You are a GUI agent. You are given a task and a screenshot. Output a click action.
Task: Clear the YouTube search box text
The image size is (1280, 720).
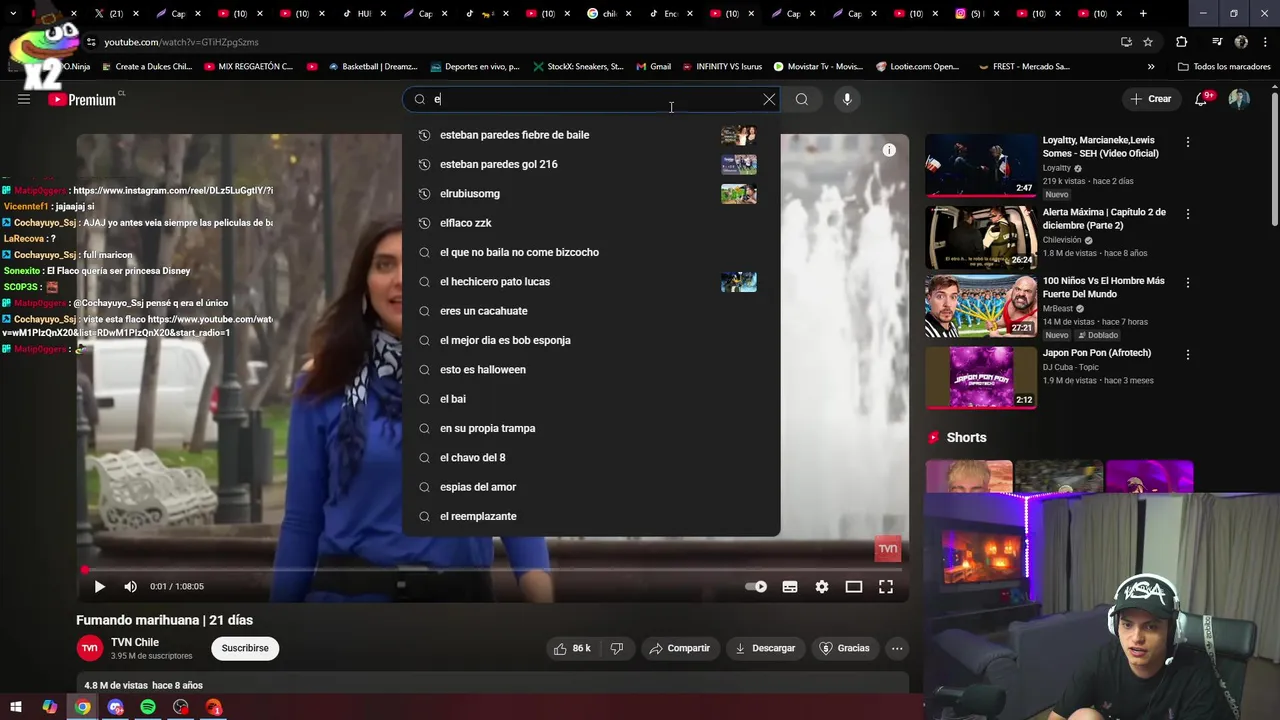click(x=769, y=99)
